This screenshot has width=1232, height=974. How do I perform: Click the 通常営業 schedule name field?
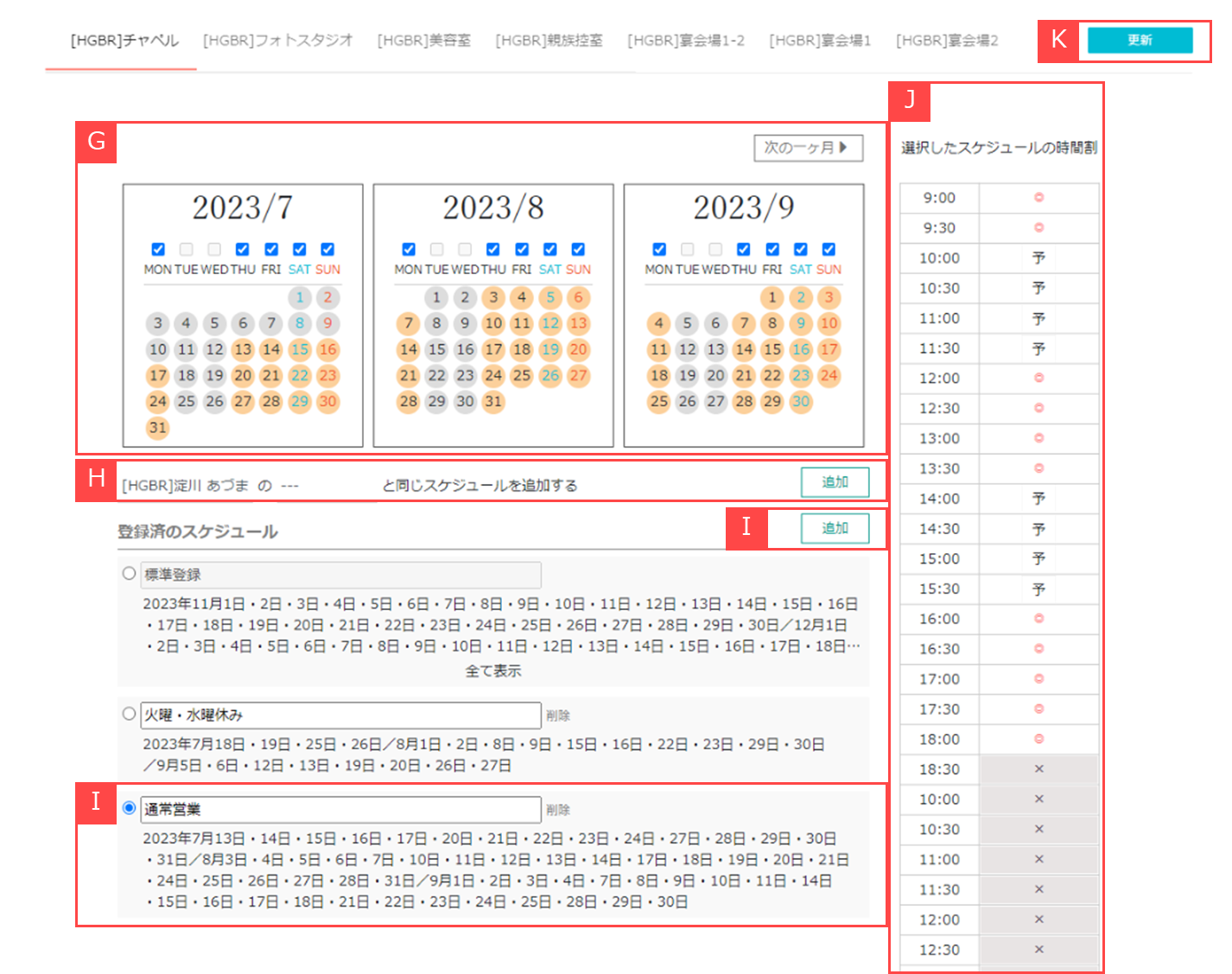(340, 810)
